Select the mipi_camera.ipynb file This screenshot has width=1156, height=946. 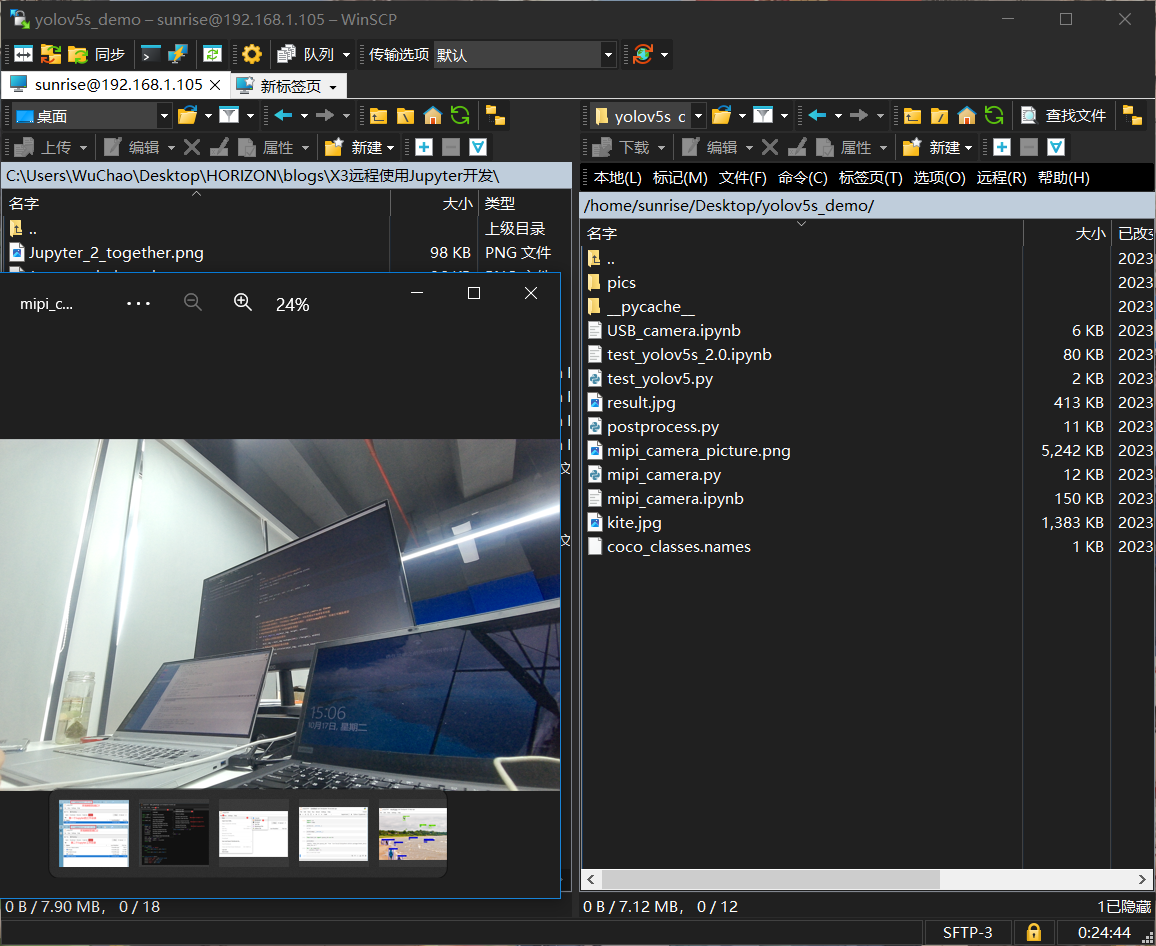pyautogui.click(x=675, y=498)
